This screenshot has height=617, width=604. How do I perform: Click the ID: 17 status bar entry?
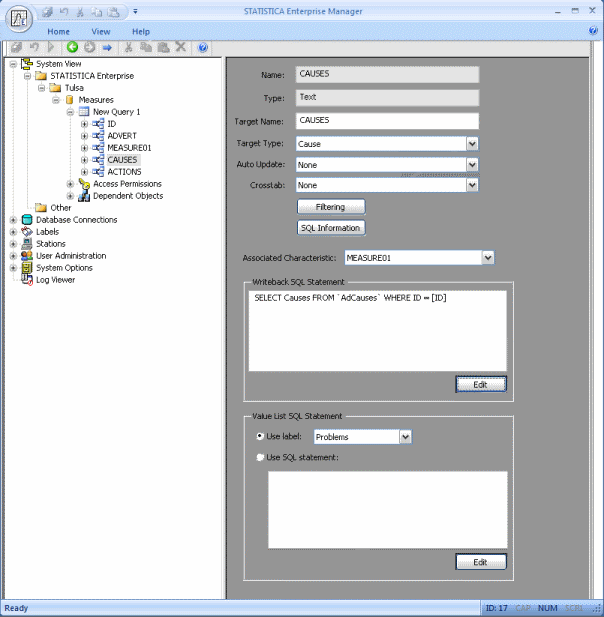pyautogui.click(x=496, y=608)
